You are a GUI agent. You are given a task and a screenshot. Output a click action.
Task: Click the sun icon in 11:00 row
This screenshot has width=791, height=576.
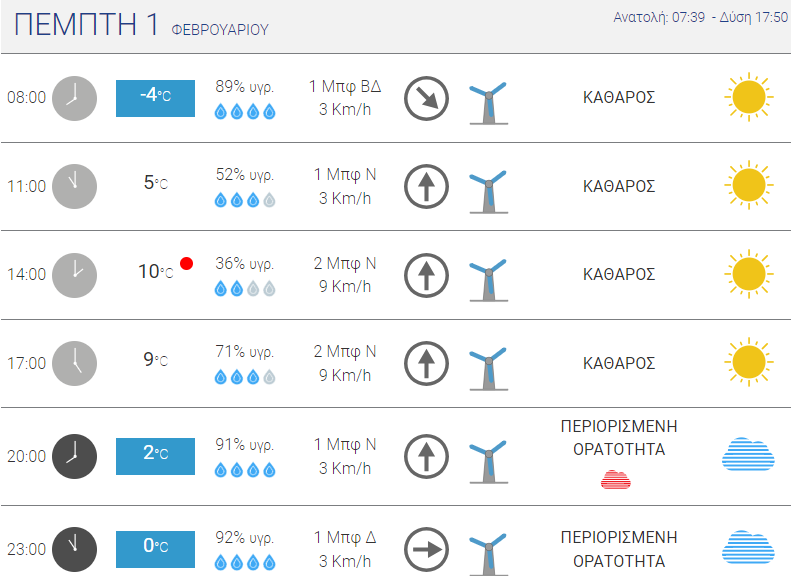point(749,185)
